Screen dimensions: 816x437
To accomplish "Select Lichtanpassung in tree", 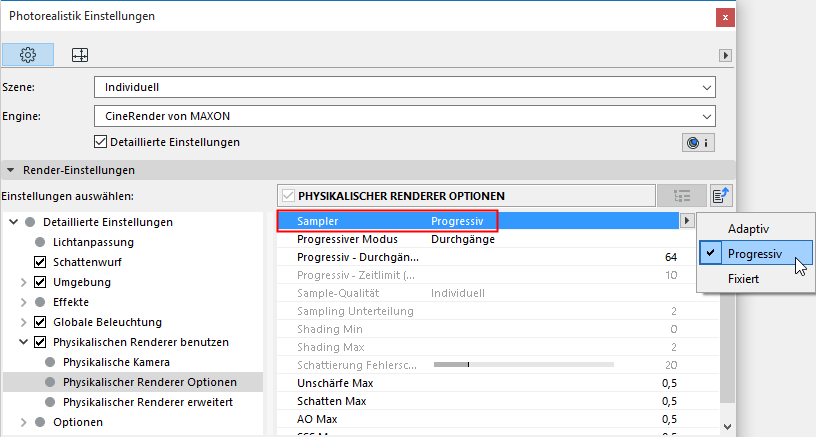I will pyautogui.click(x=94, y=242).
